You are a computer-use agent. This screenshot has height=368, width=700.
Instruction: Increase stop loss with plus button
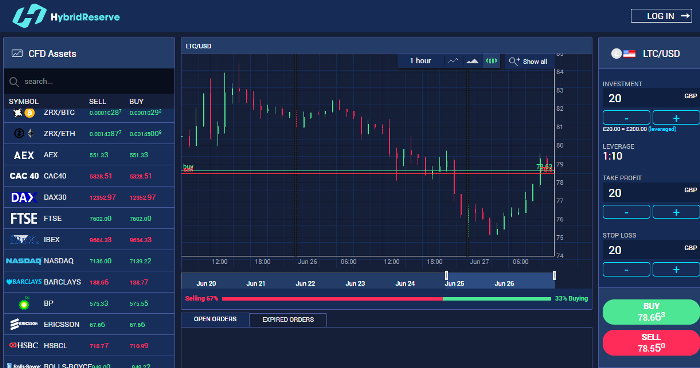(x=676, y=270)
